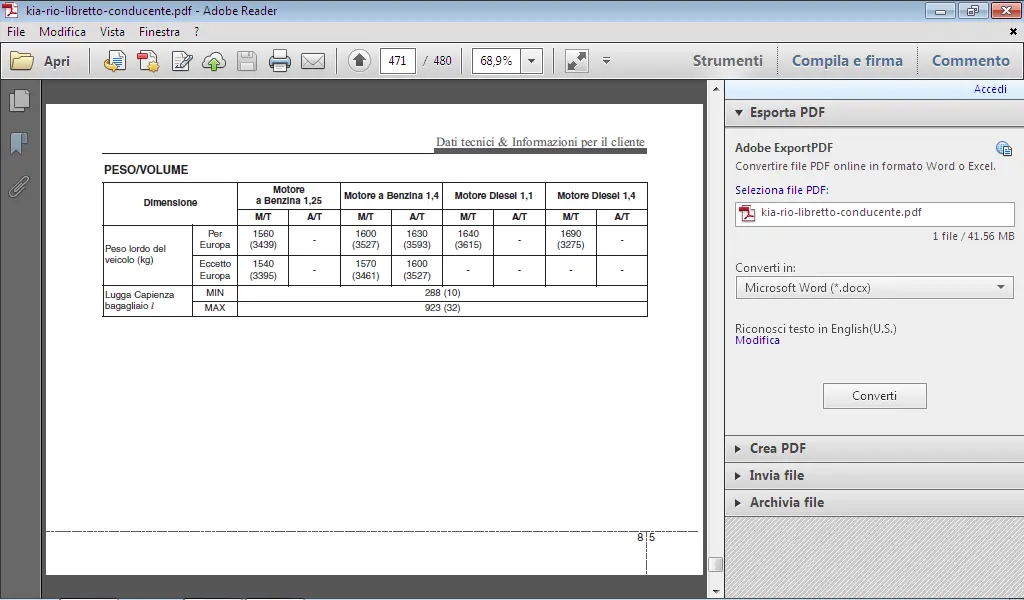
Task: Click the zoom percentage field 68,9%
Action: coord(496,61)
